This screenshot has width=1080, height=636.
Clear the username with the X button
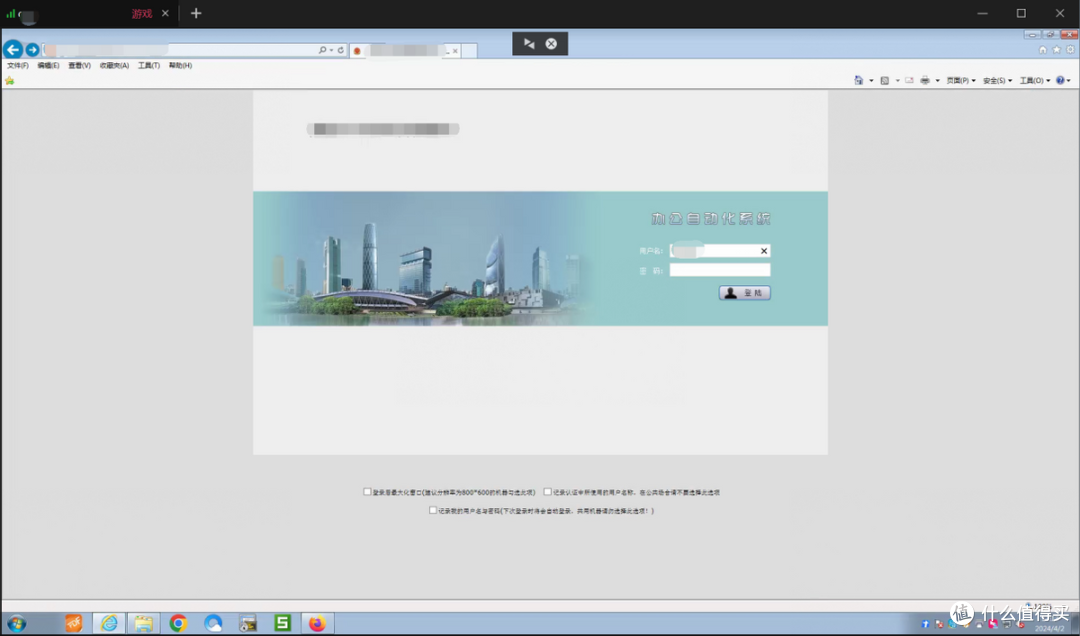click(764, 251)
